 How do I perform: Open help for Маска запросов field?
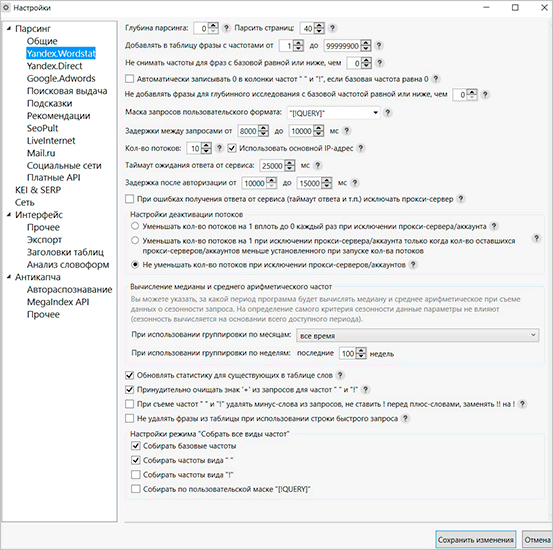pyautogui.click(x=387, y=113)
